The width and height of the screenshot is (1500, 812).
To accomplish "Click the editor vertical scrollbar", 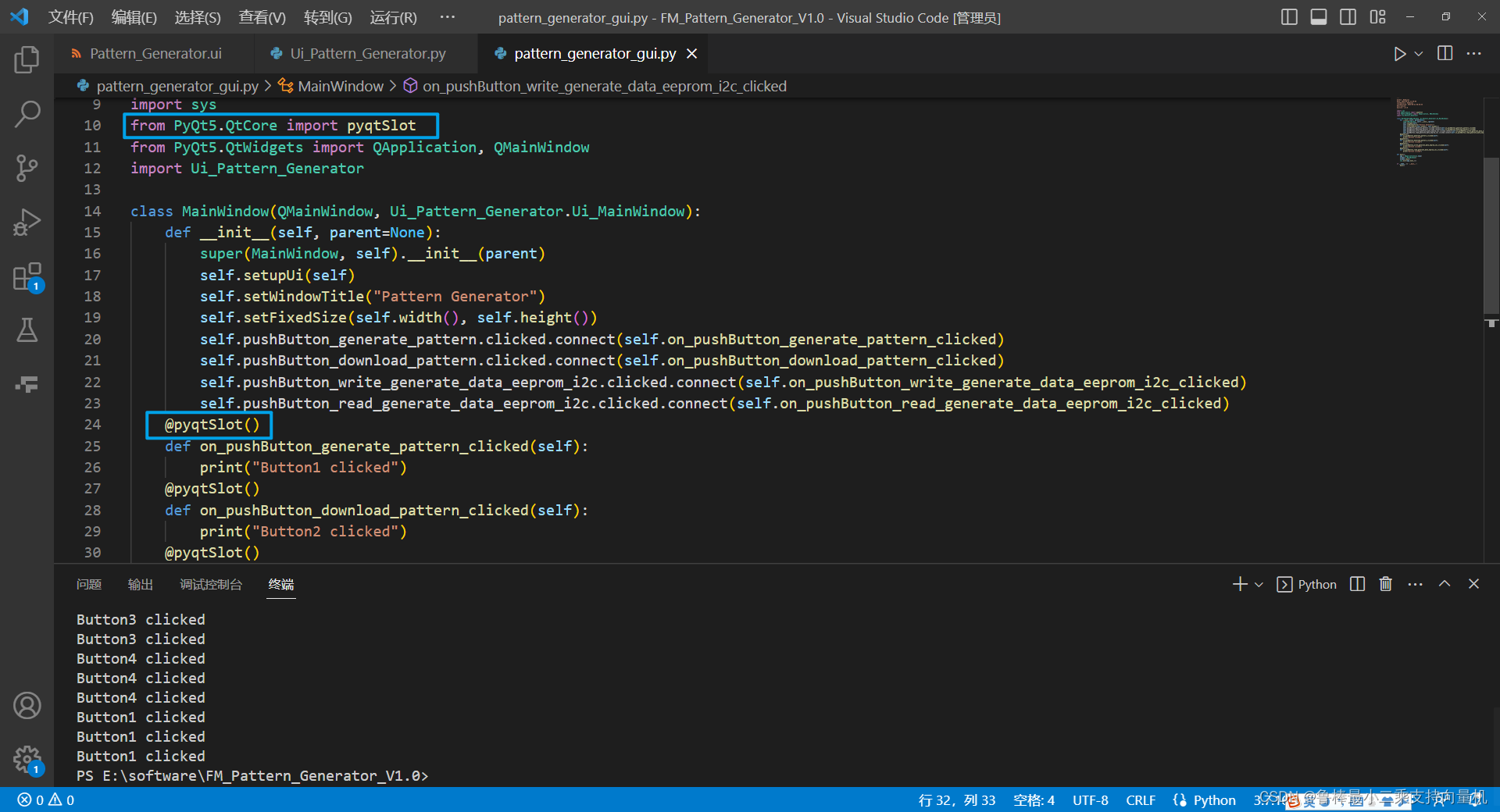I will (x=1491, y=234).
